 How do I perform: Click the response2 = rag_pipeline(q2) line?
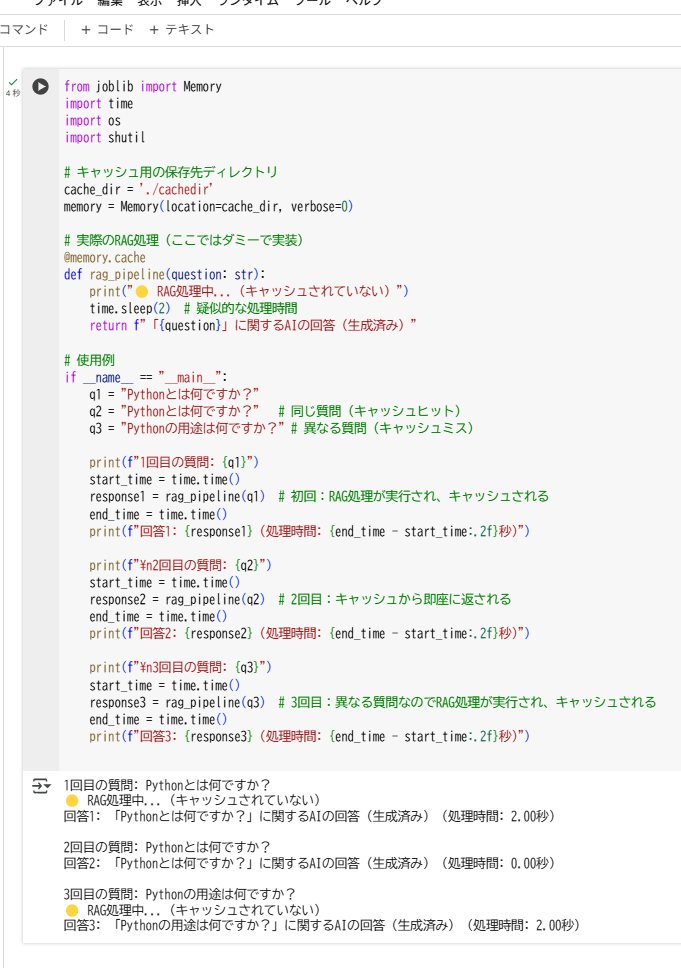[300, 599]
